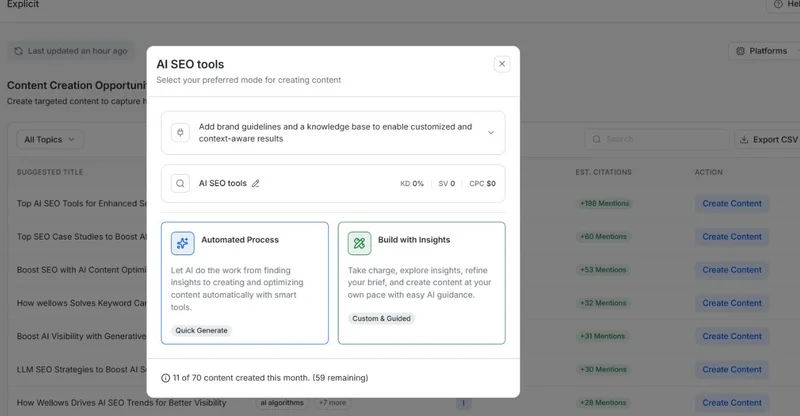This screenshot has width=800, height=416.
Task: Select the Automated Process card
Action: [244, 283]
